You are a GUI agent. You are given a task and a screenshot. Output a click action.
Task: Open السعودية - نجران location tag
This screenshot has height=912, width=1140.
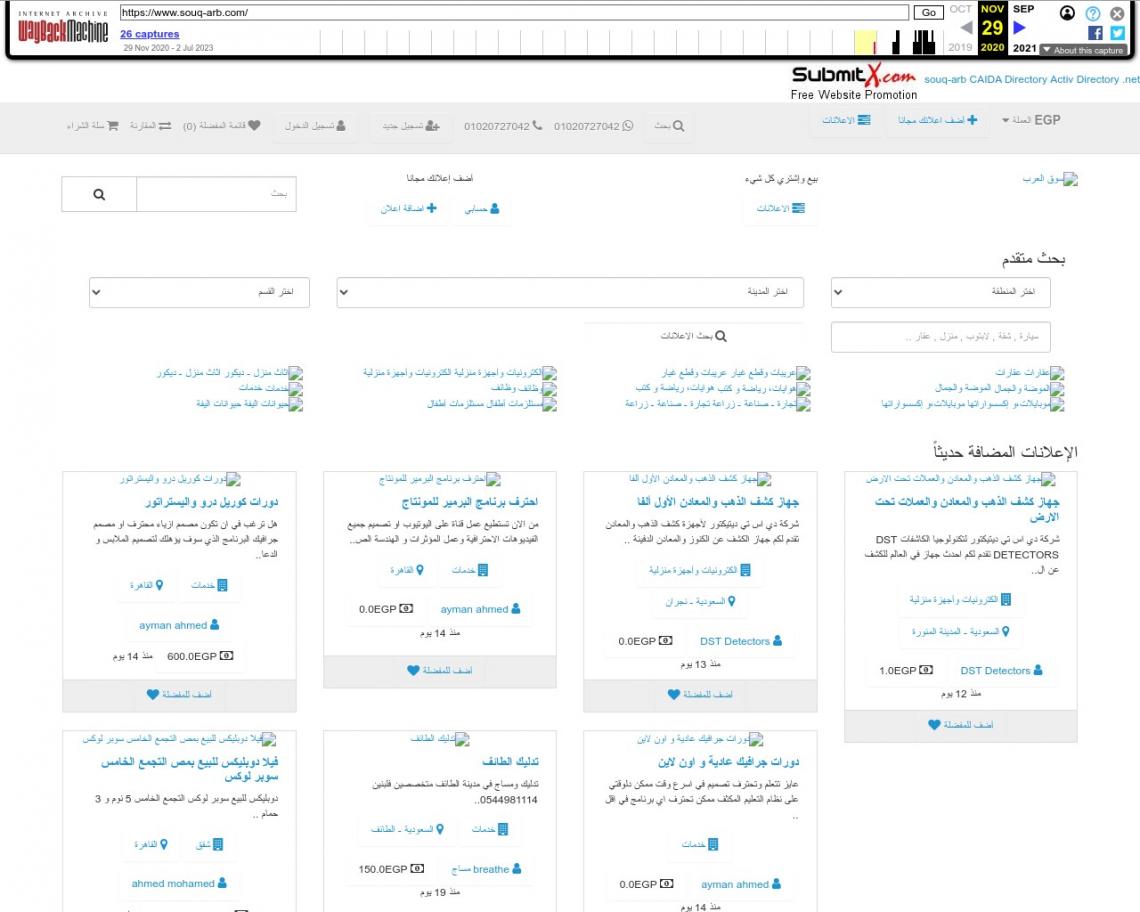700,601
